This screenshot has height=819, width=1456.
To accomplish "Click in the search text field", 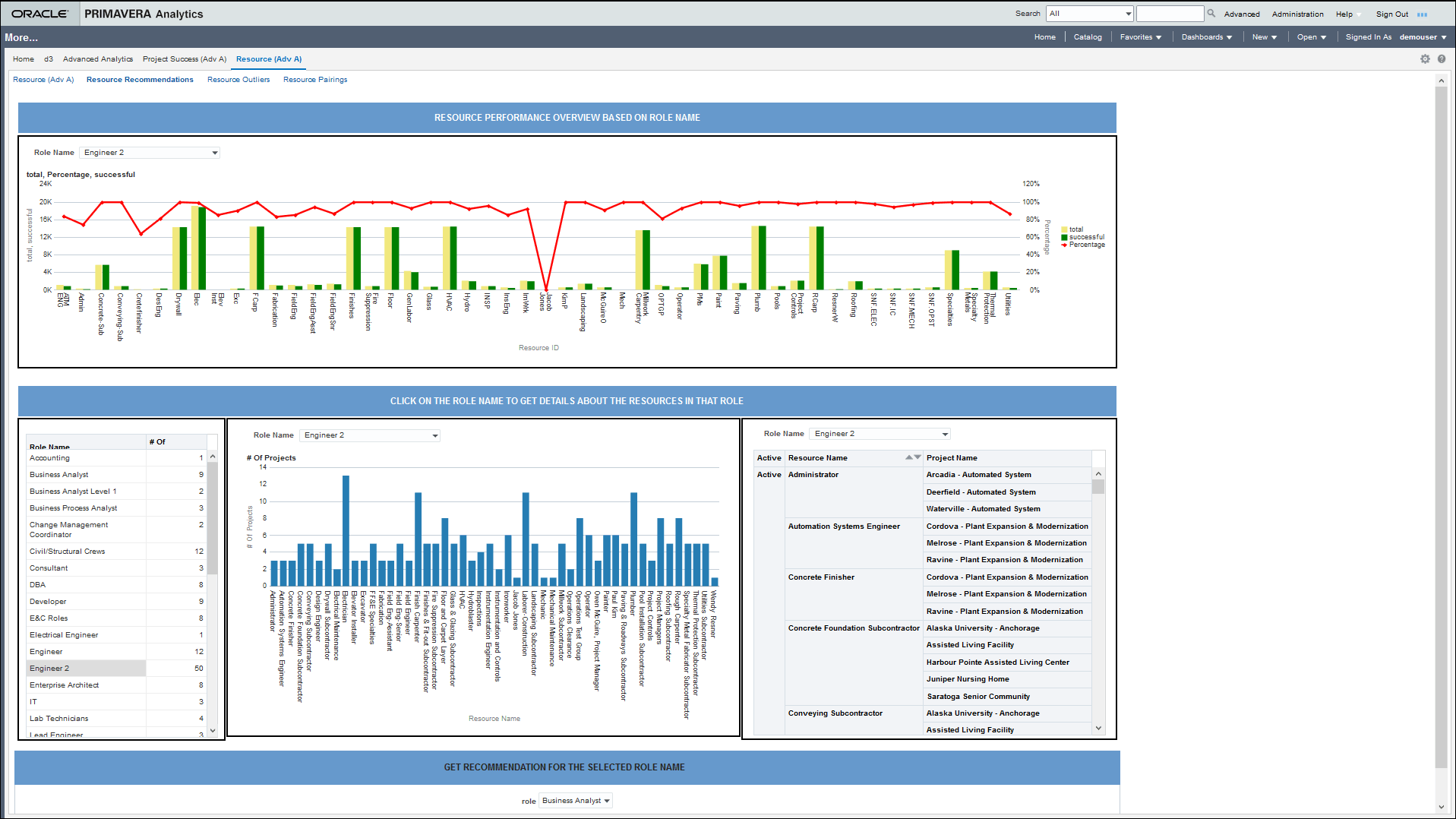I will [1170, 14].
